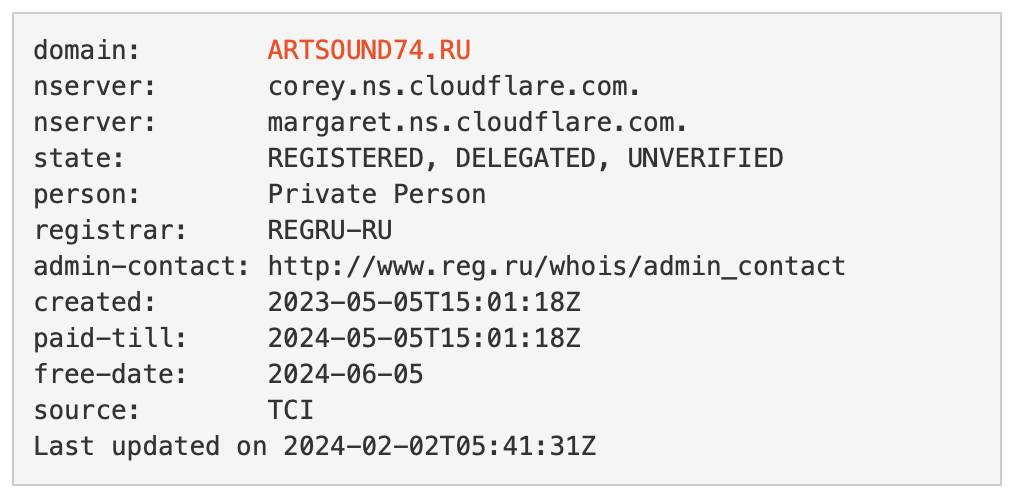Click the free-date value 2024-06-05

tap(345, 374)
